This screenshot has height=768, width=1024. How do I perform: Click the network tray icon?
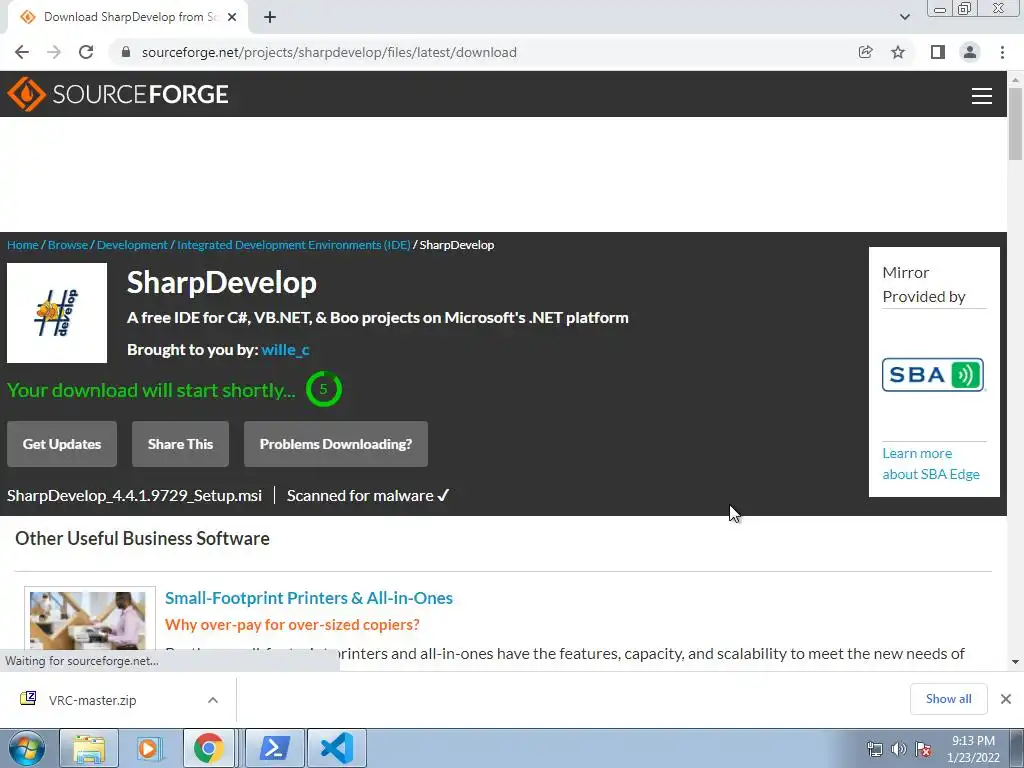[x=874, y=749]
